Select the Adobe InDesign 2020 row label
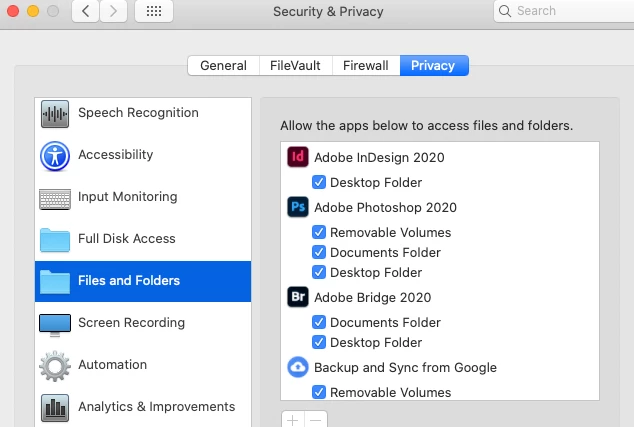634x427 pixels. coord(379,157)
